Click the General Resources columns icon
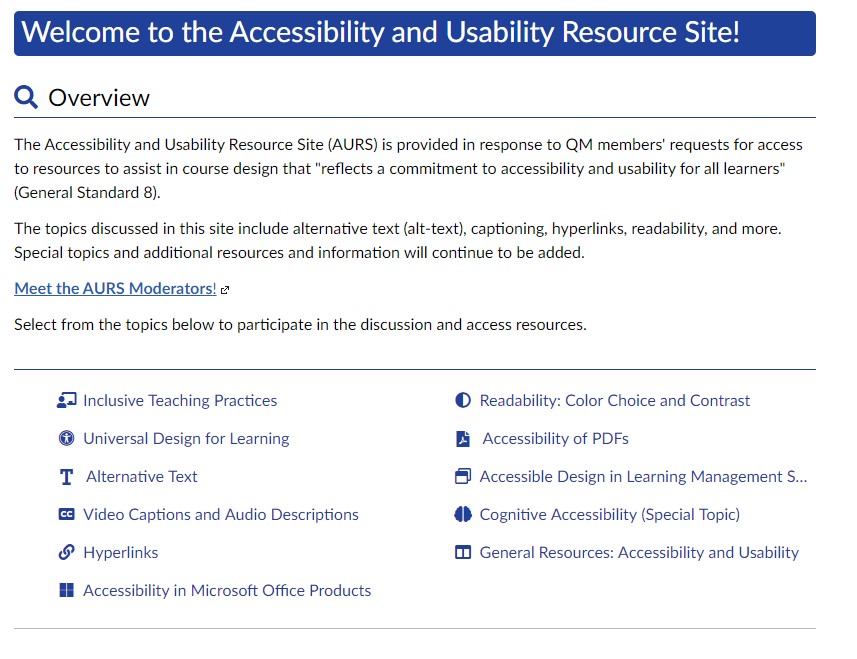 (463, 553)
